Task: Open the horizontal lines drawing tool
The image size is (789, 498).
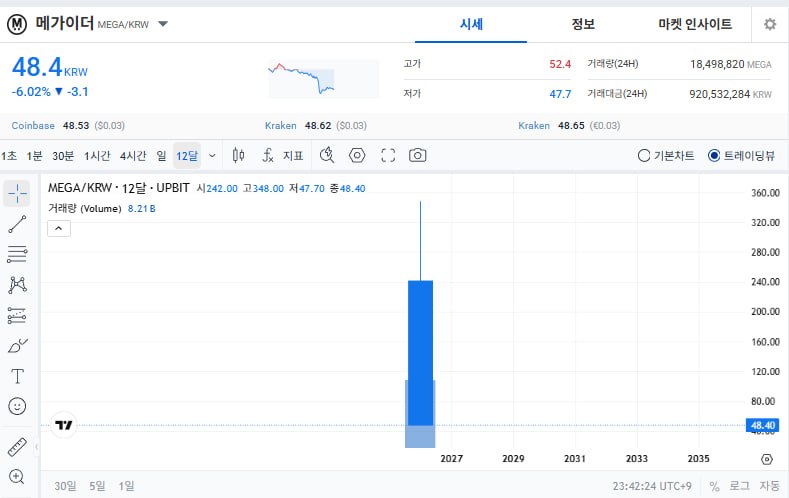Action: 17,255
